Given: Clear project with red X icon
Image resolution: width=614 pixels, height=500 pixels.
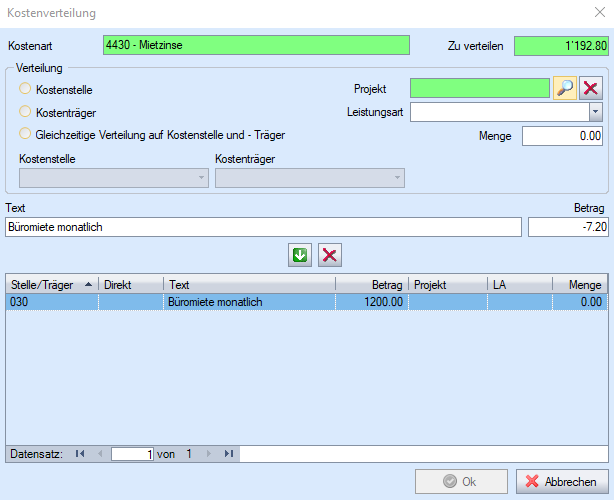Looking at the screenshot, I should [591, 88].
